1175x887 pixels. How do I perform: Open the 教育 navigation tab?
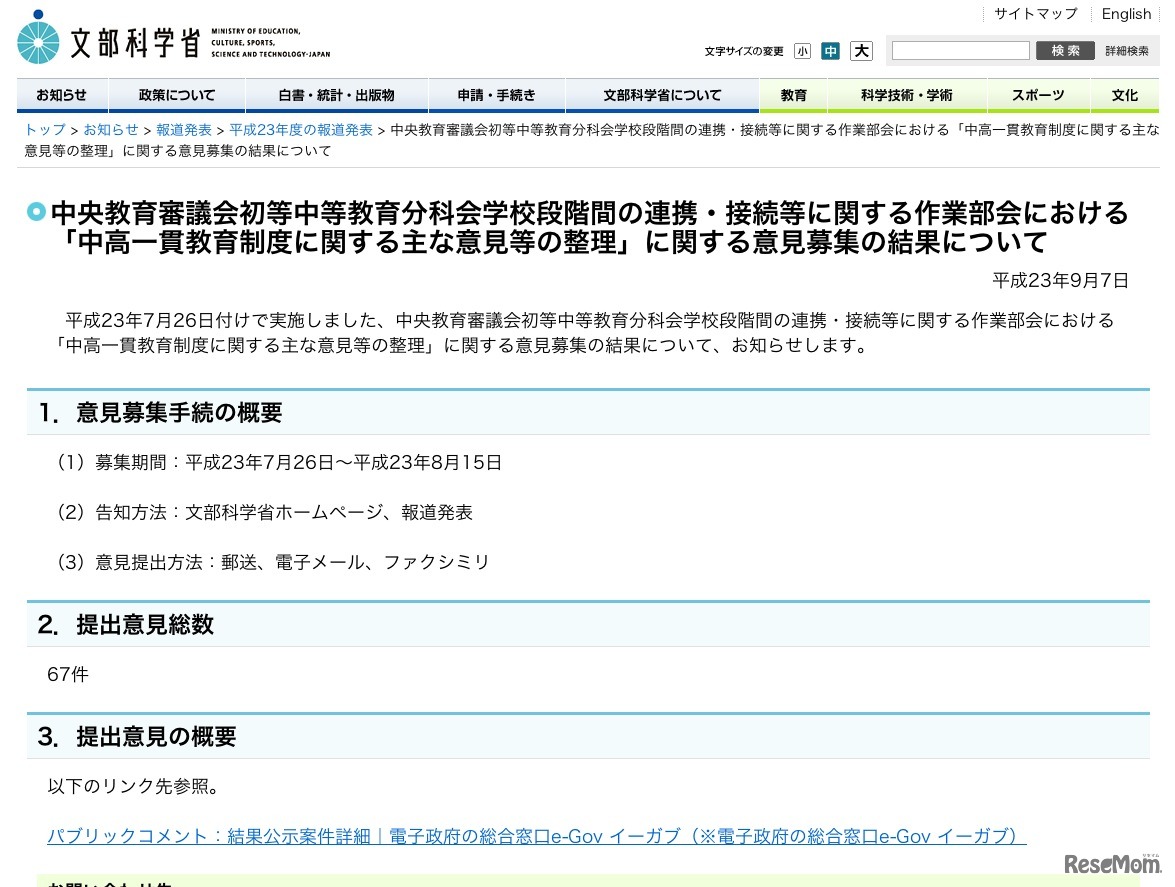[793, 95]
